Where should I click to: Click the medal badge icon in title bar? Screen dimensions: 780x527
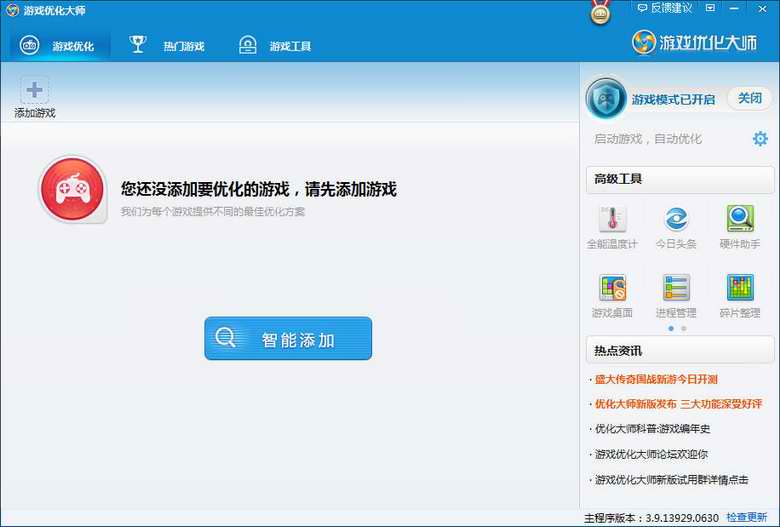click(x=600, y=12)
